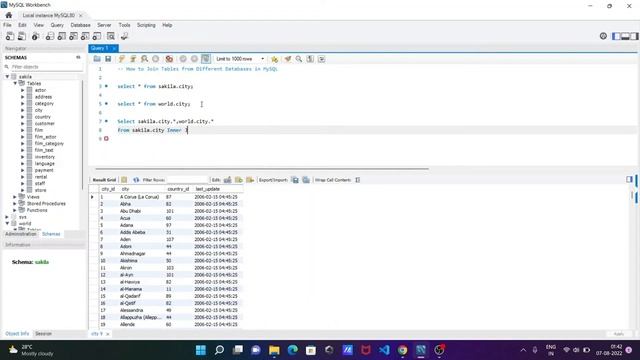Click the Create new table toolbar icon
This screenshot has height=360, width=640.
[x=62, y=36]
